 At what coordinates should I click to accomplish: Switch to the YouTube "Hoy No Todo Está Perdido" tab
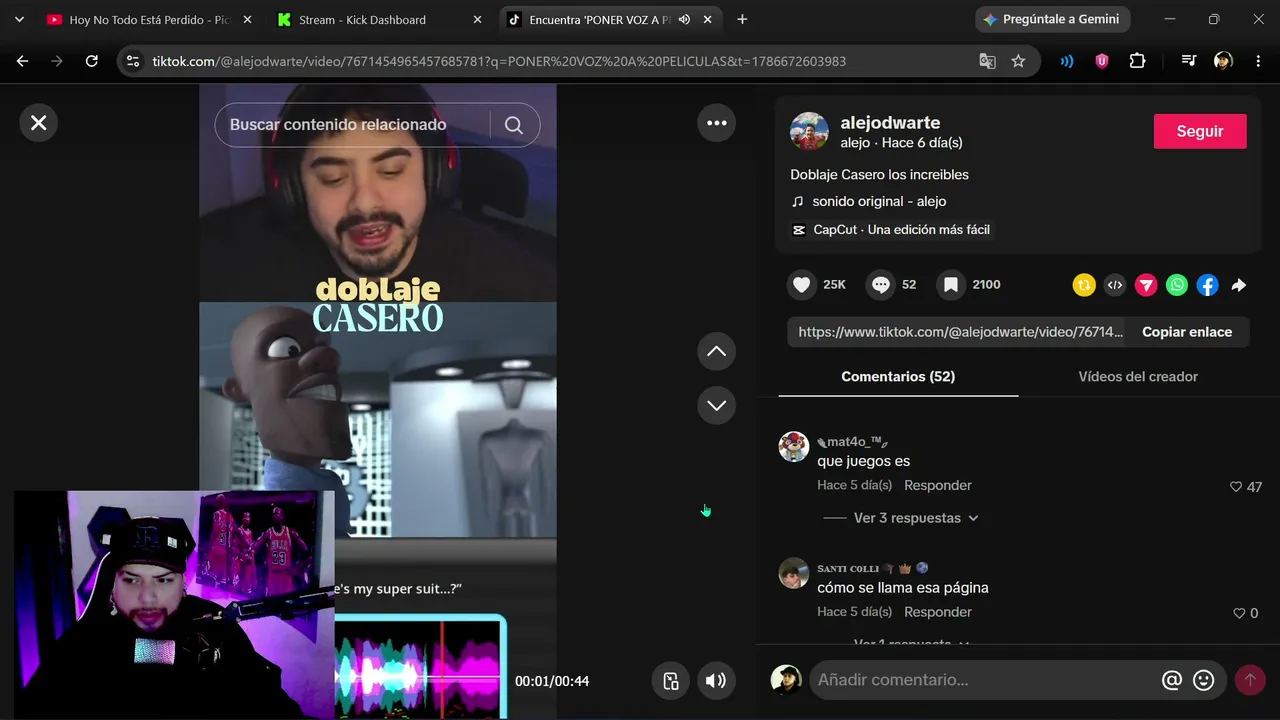[x=149, y=20]
